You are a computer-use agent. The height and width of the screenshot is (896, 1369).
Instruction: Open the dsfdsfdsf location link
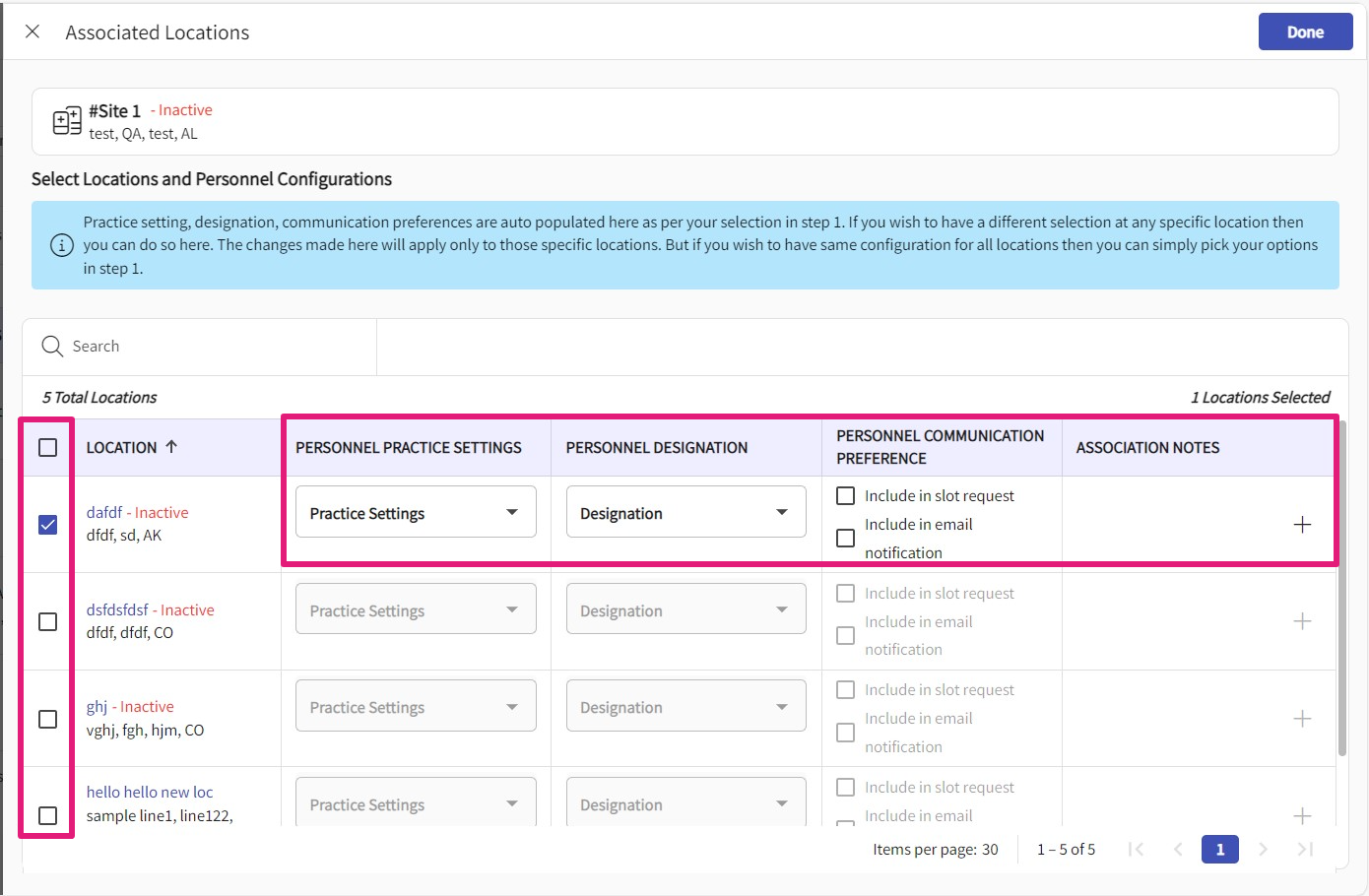pyautogui.click(x=117, y=609)
